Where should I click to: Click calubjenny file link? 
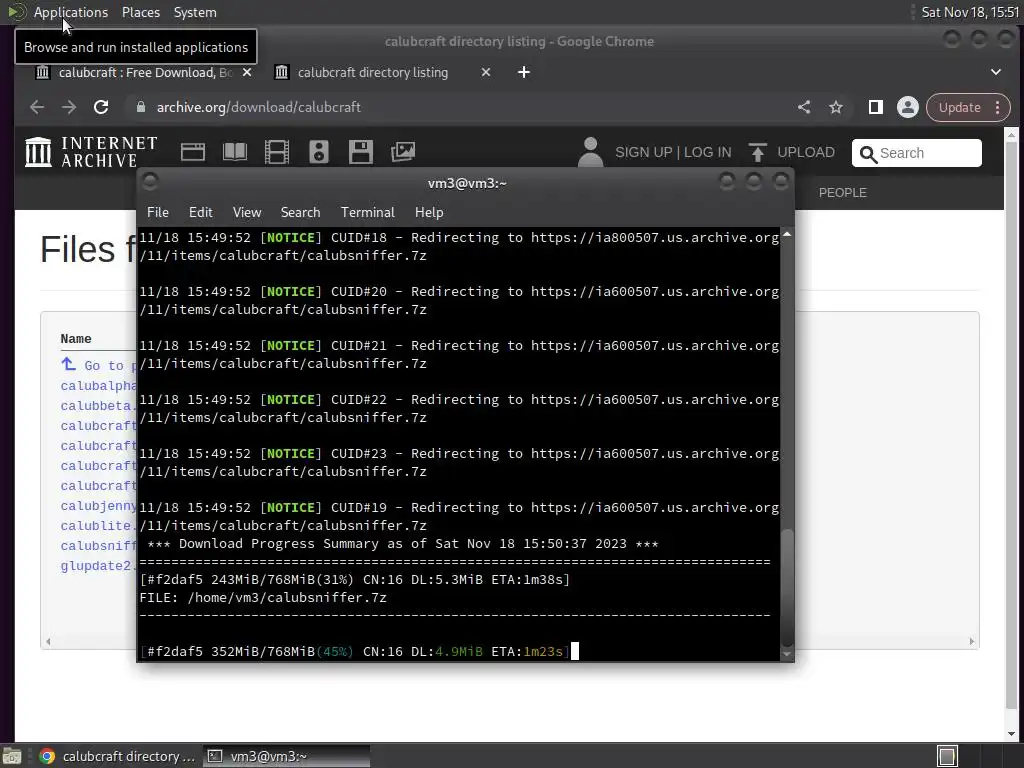[x=99, y=506]
